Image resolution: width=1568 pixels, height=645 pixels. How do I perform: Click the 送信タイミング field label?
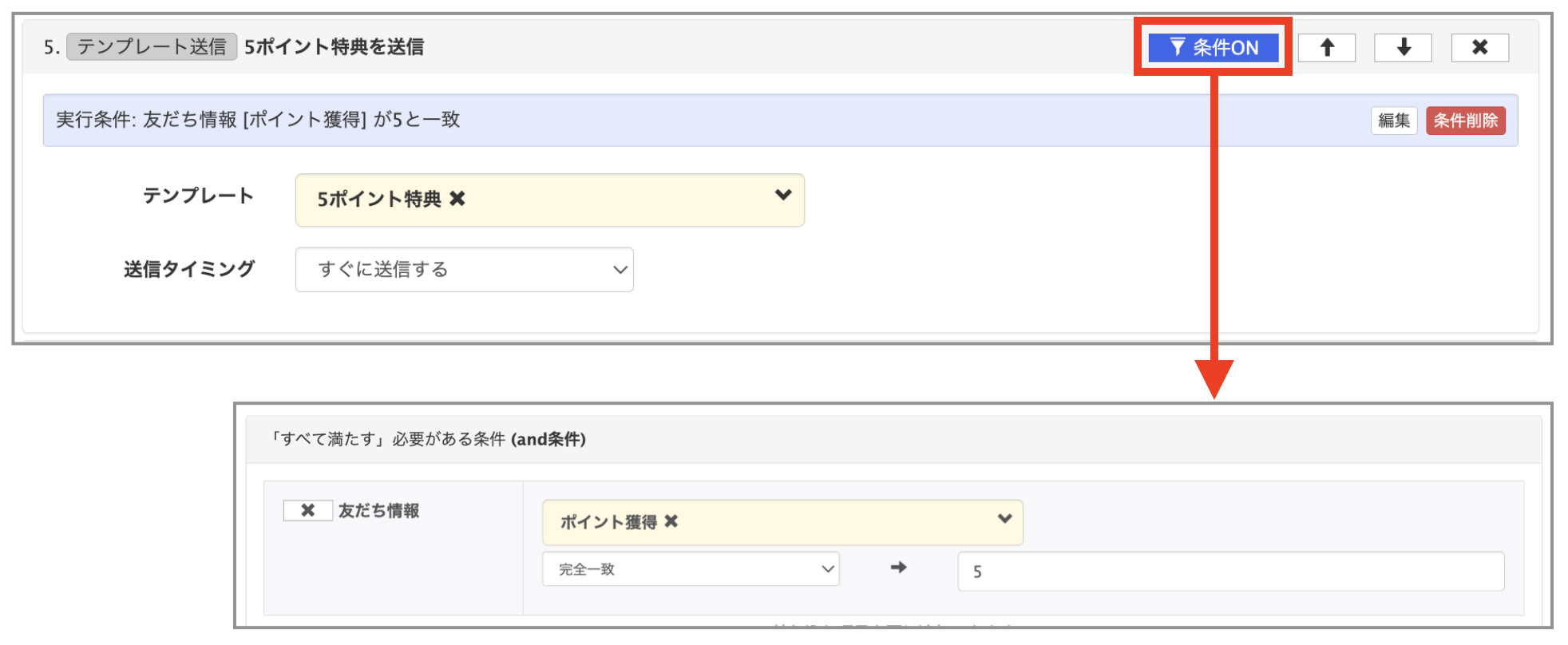(x=189, y=270)
